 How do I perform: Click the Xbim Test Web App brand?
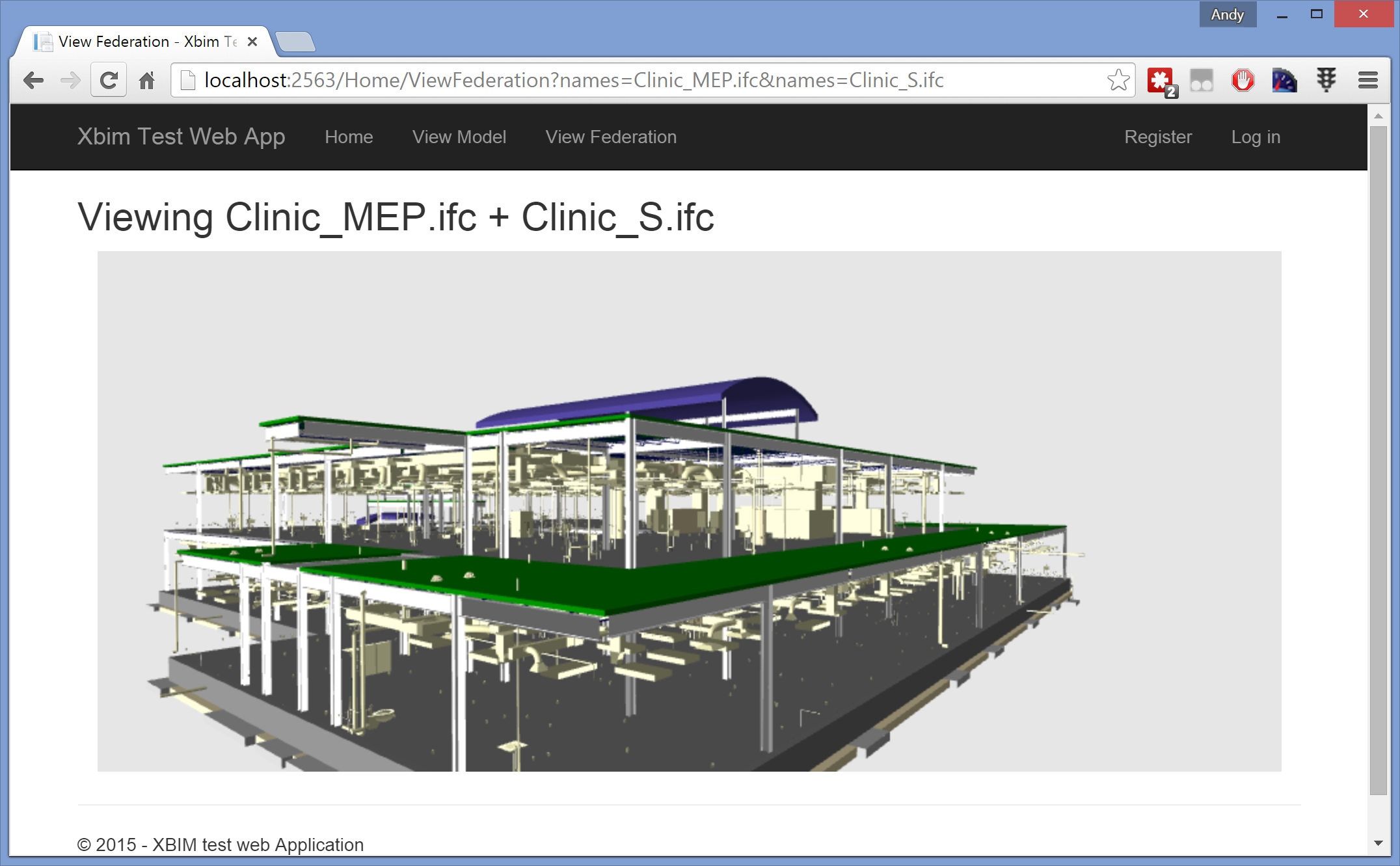click(181, 137)
